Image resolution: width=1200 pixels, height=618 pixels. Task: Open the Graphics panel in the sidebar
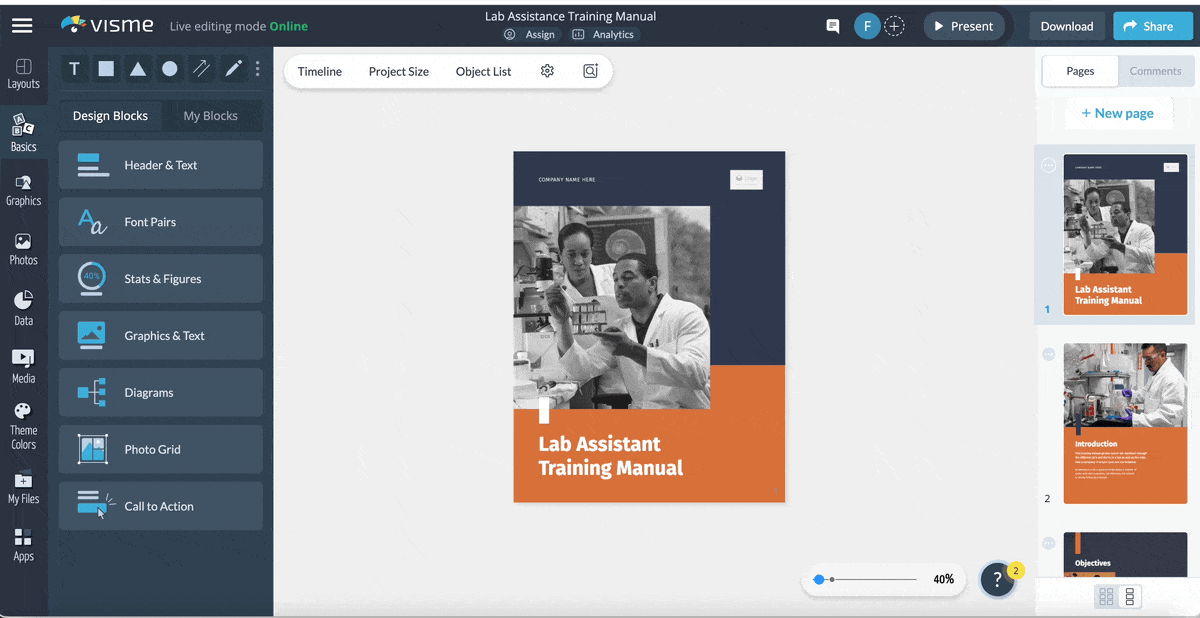[x=24, y=188]
